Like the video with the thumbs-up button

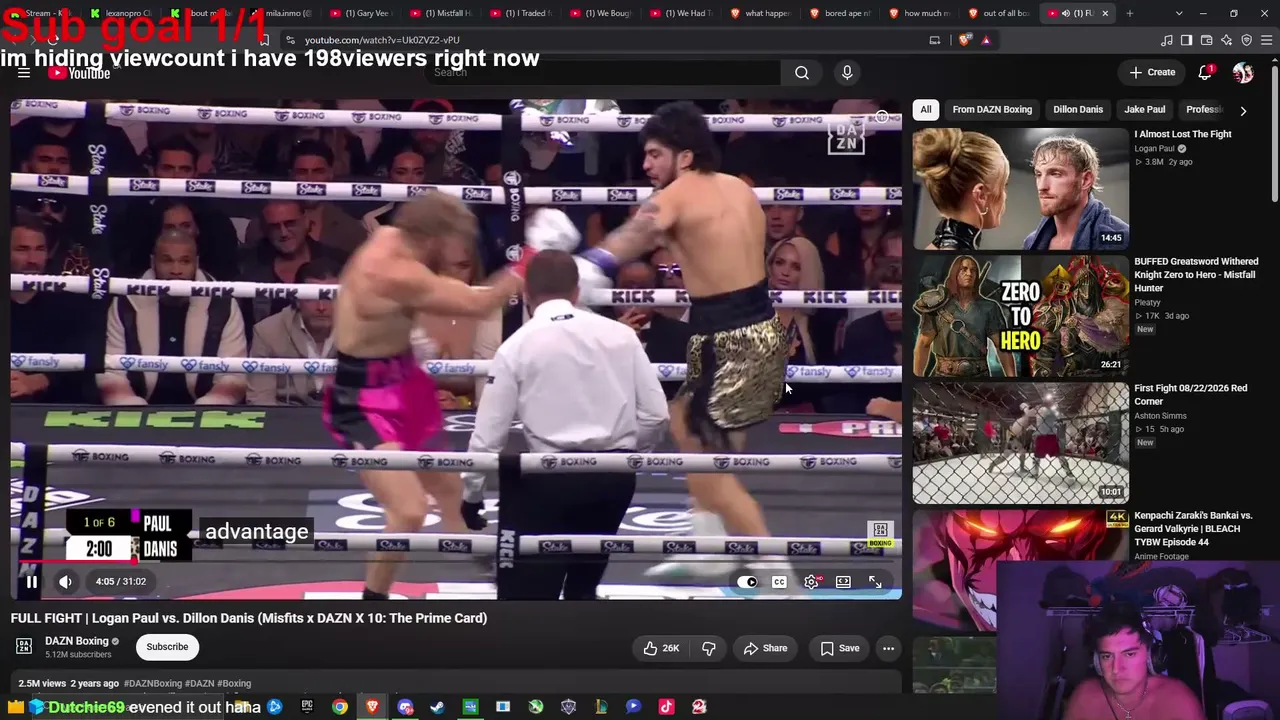662,648
